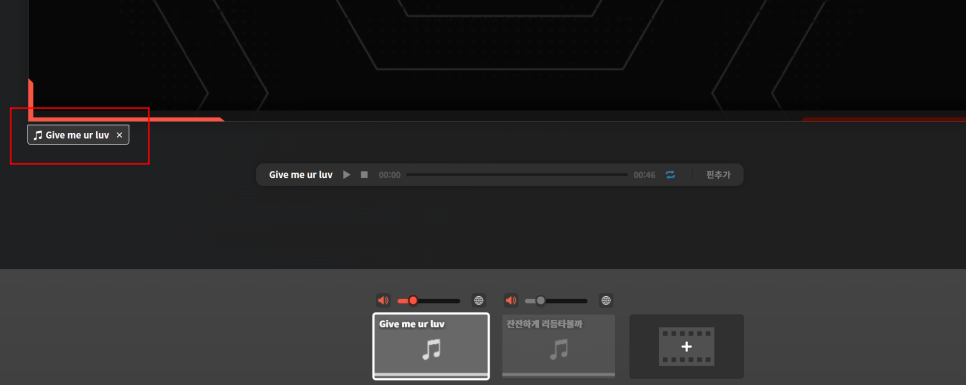Click the 00:00 current time label
The image size is (966, 385).
(389, 175)
